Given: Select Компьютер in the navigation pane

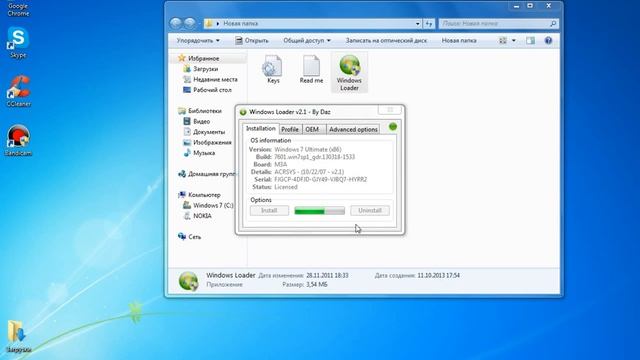Looking at the screenshot, I should click(x=204, y=195).
